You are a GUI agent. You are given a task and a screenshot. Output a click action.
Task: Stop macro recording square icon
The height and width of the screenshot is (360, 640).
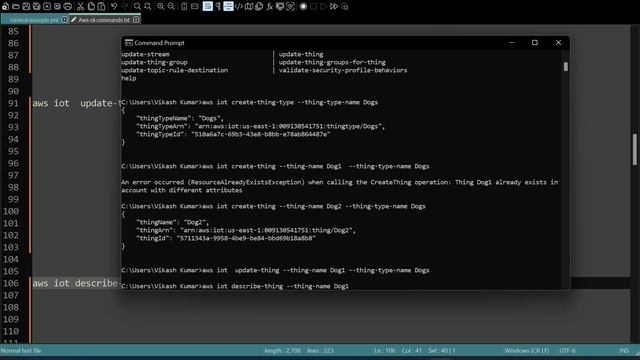(x=313, y=7)
